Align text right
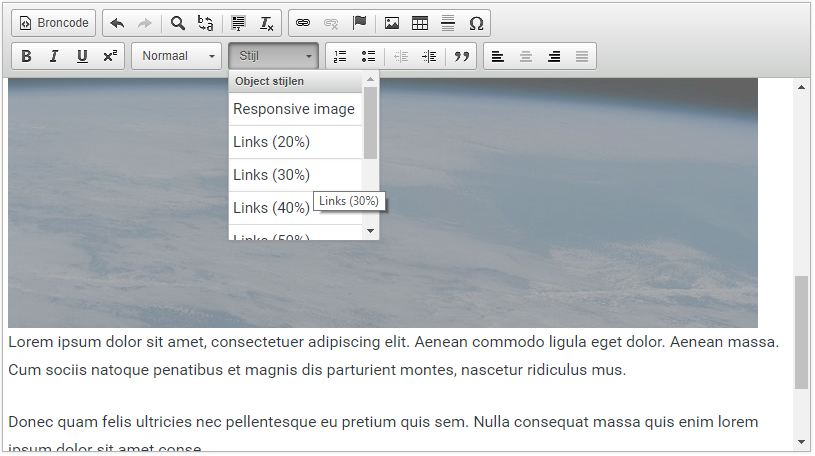Viewport: 815px width, 456px height. click(554, 56)
